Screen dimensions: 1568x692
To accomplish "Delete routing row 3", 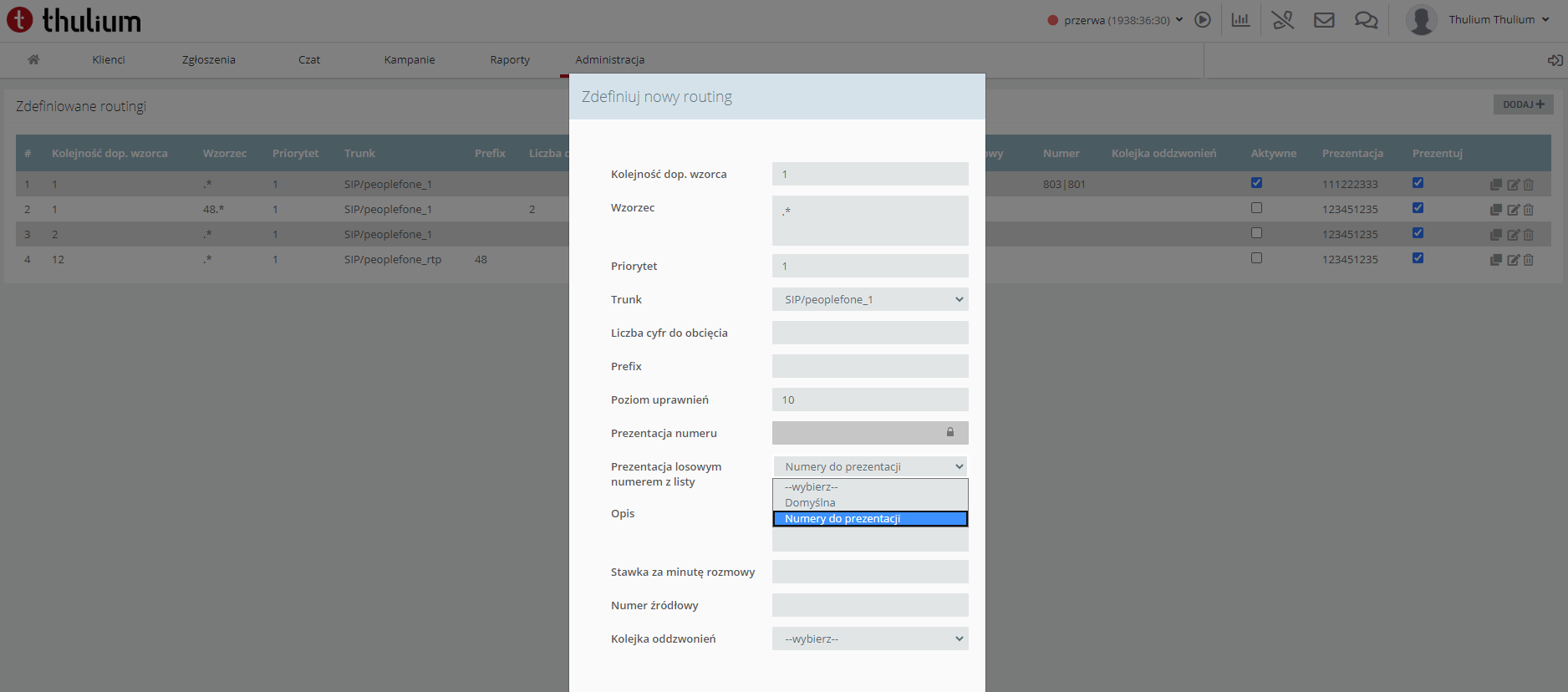I will [x=1528, y=235].
